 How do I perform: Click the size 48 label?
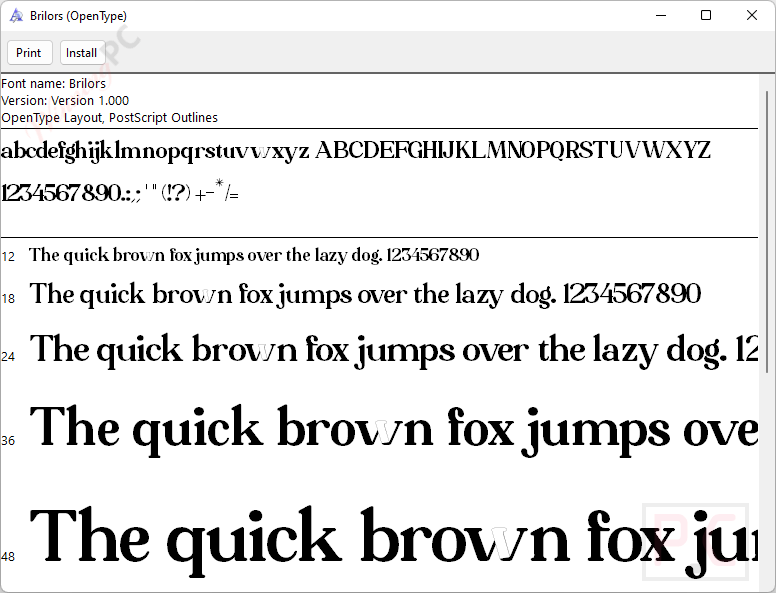click(8, 557)
